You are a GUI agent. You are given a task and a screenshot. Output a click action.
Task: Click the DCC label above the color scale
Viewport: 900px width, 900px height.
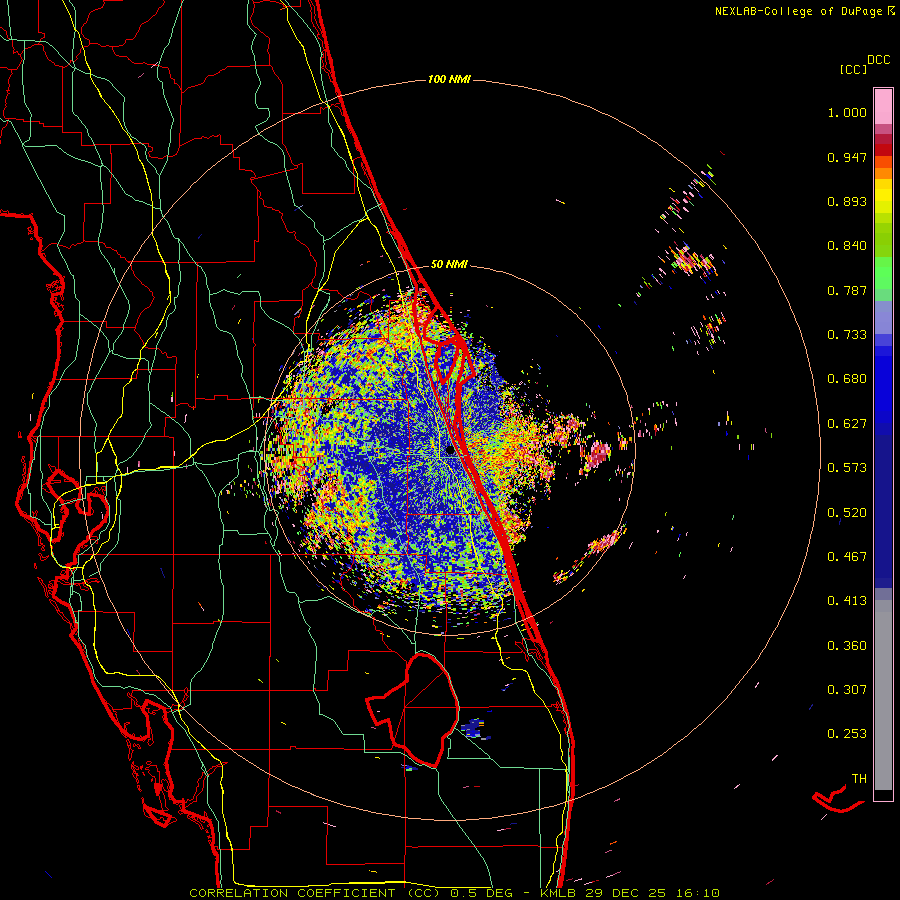[x=879, y=60]
